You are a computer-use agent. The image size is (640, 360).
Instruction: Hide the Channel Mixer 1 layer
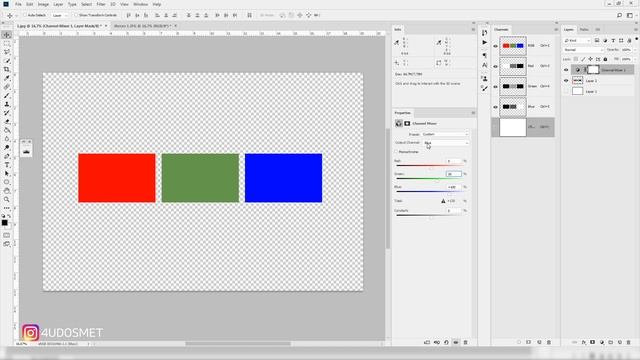(x=566, y=70)
